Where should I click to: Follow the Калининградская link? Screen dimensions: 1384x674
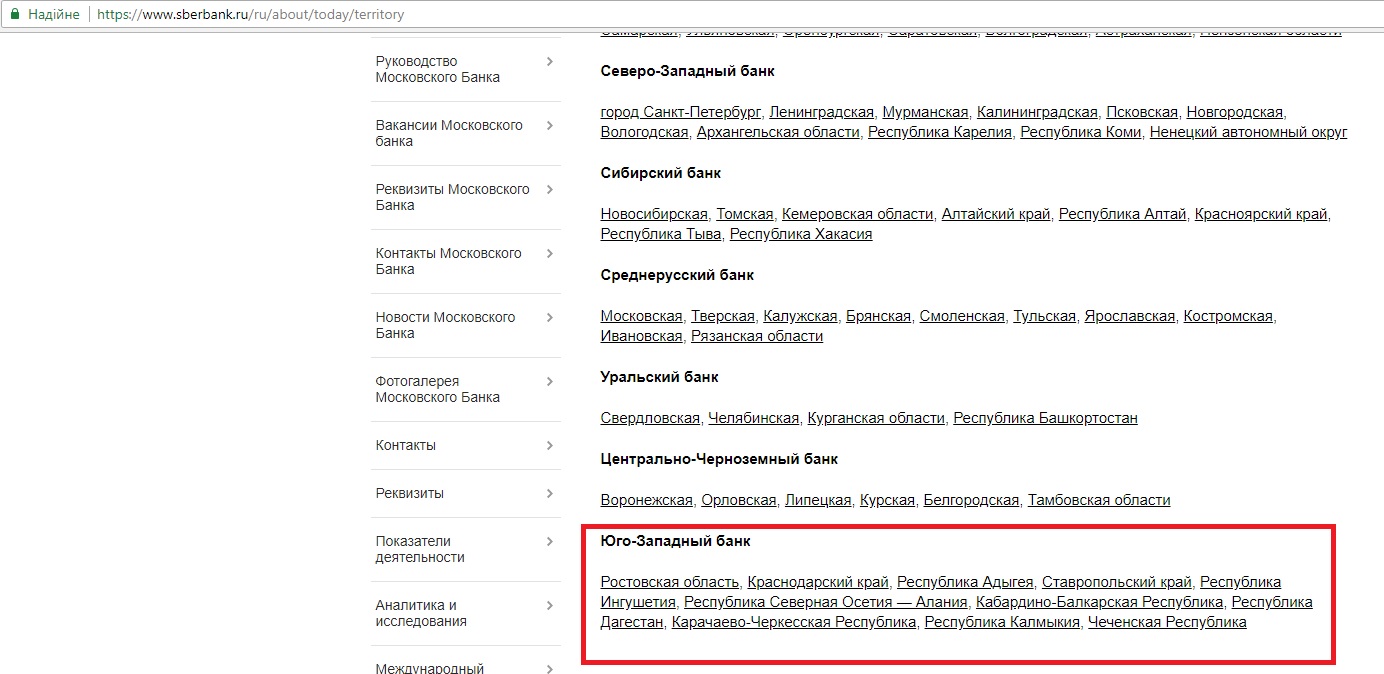tap(1037, 112)
